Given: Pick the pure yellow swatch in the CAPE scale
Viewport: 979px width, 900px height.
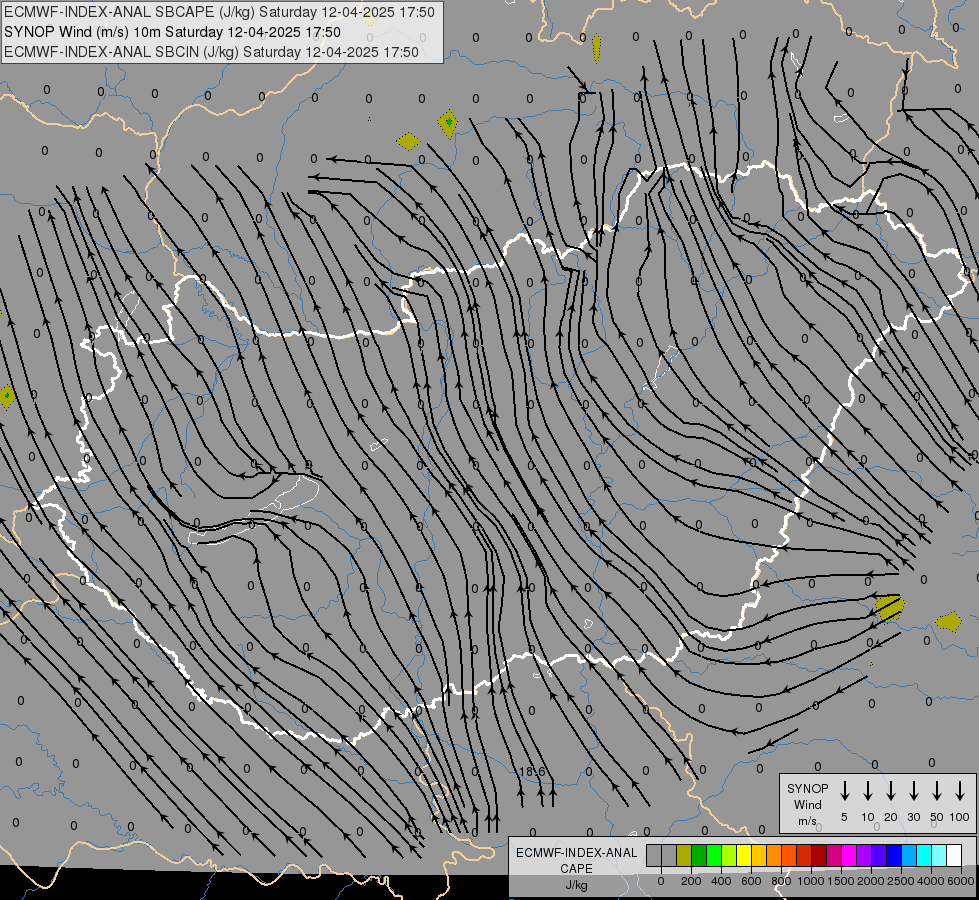Looking at the screenshot, I should point(744,855).
